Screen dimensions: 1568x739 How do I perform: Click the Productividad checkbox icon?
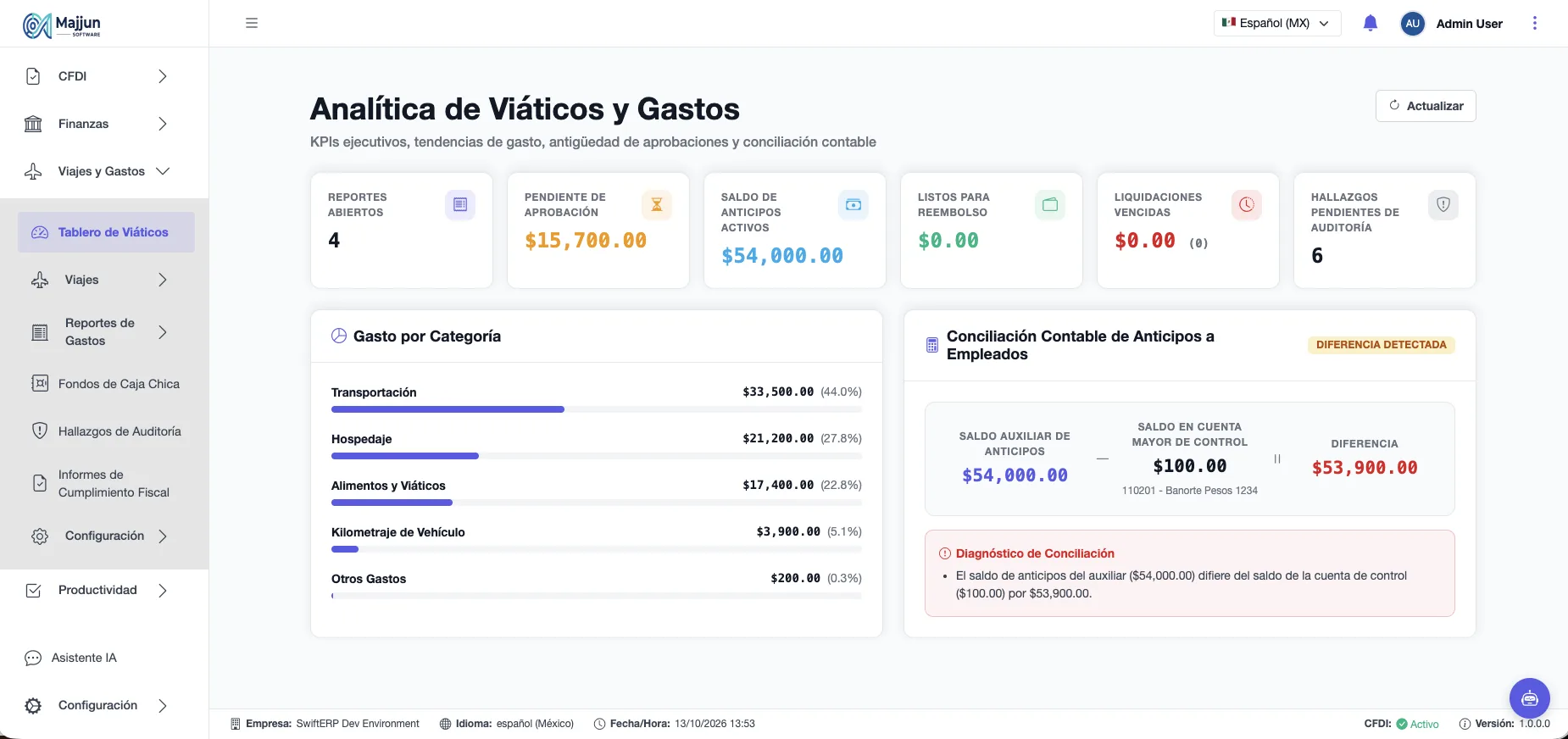coord(33,590)
